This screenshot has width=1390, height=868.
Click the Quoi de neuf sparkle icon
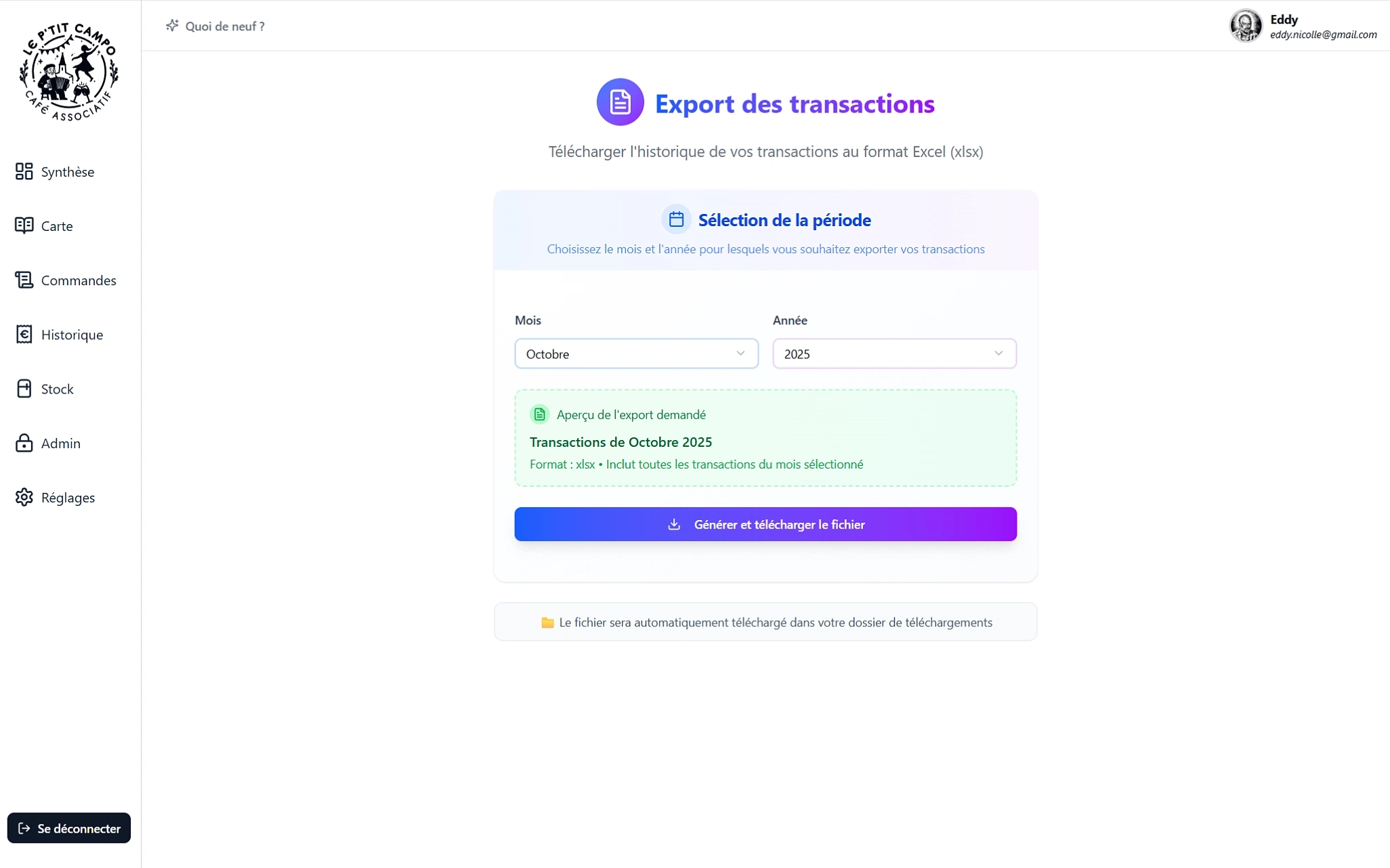[x=173, y=26]
